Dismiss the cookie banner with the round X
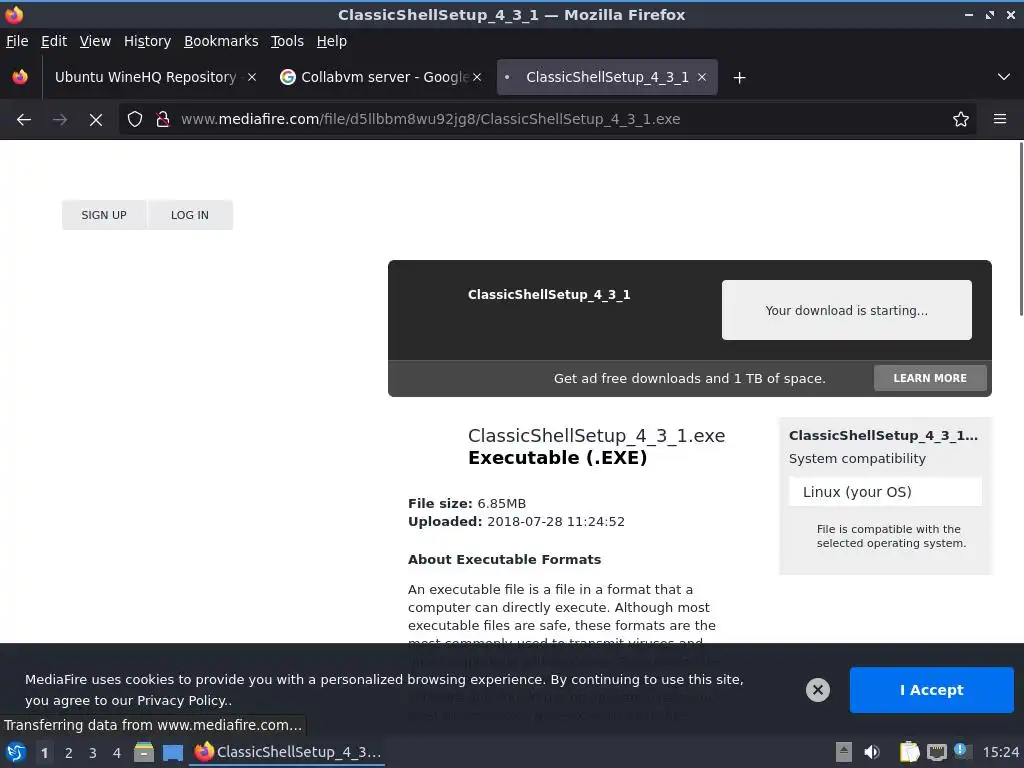 [818, 690]
